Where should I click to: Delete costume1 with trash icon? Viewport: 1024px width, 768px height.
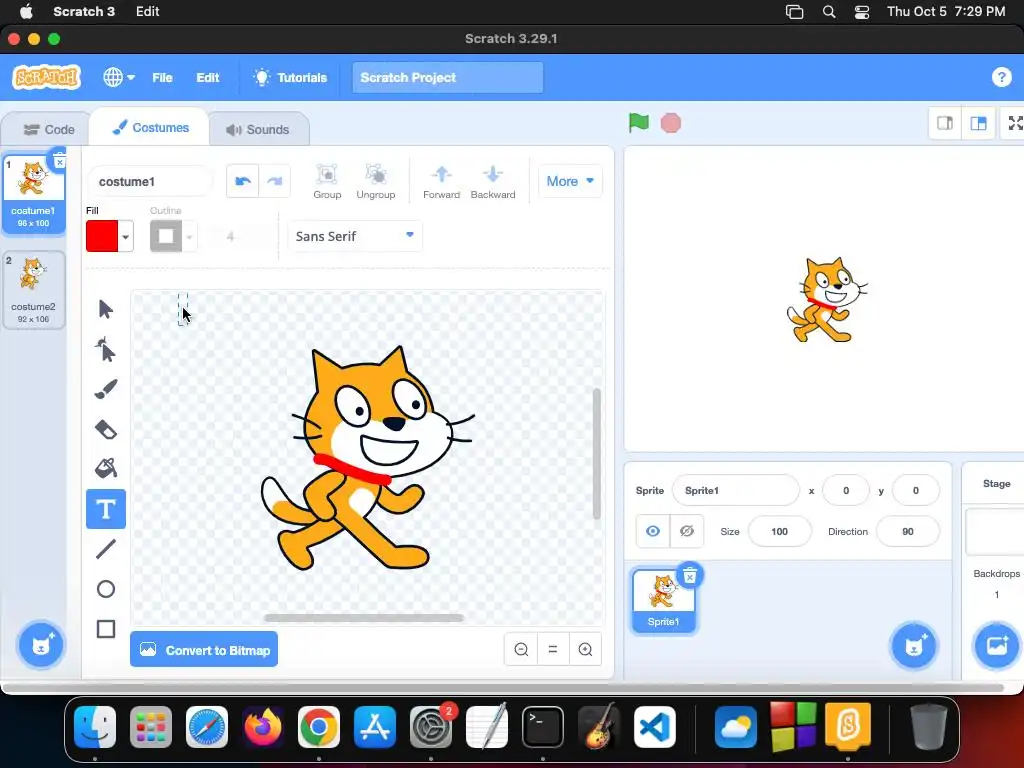click(x=59, y=161)
